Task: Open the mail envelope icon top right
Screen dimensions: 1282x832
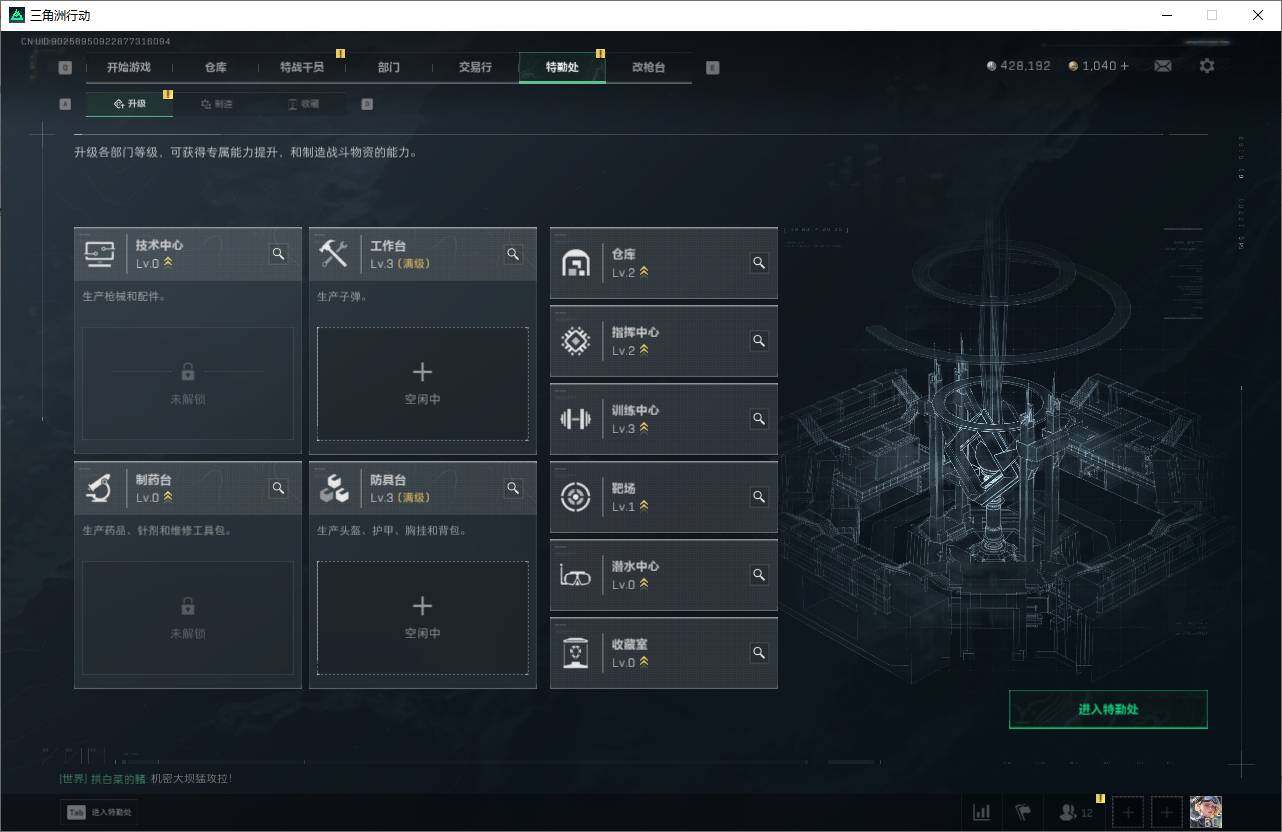Action: point(1162,65)
